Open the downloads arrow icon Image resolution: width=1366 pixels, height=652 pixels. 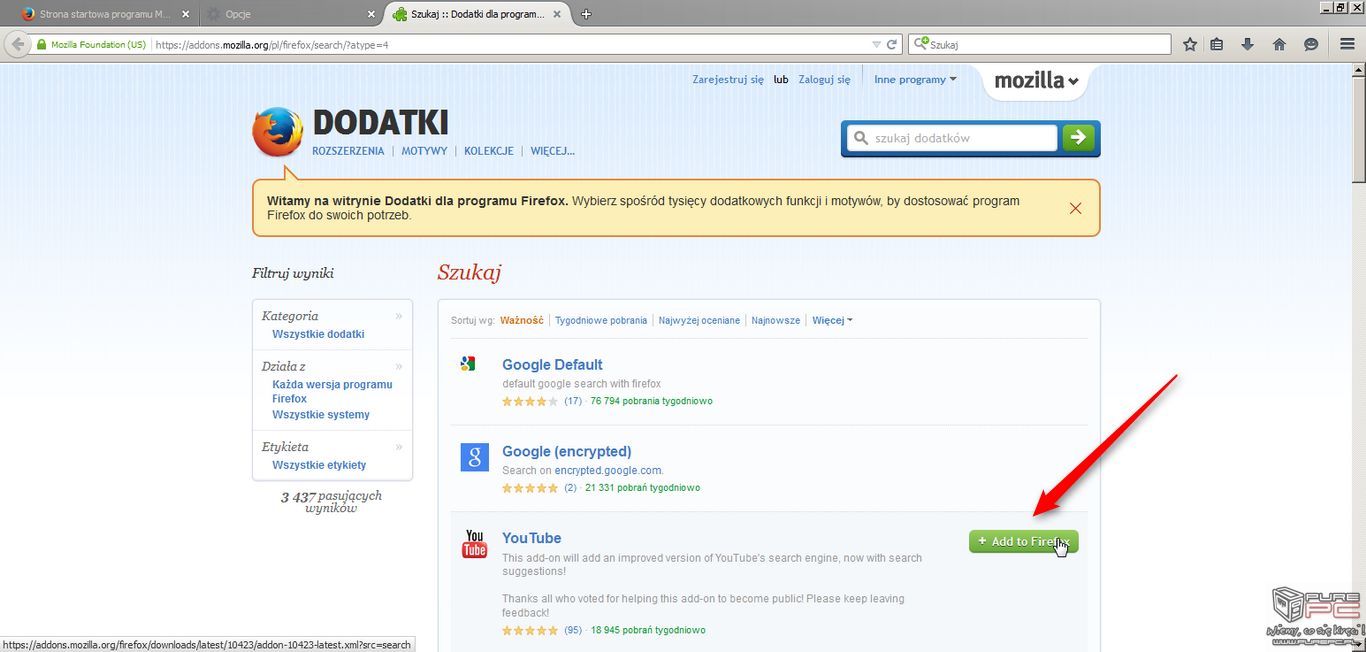pyautogui.click(x=1248, y=44)
